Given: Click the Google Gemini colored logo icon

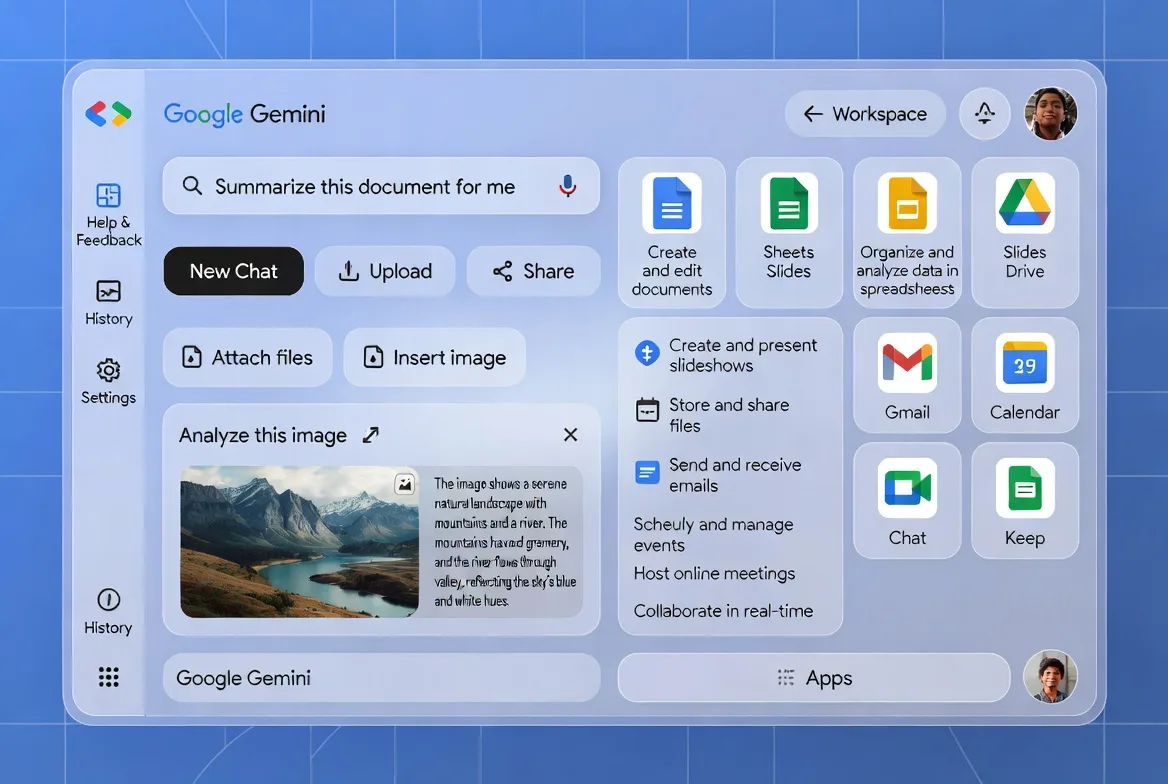Looking at the screenshot, I should [x=109, y=113].
